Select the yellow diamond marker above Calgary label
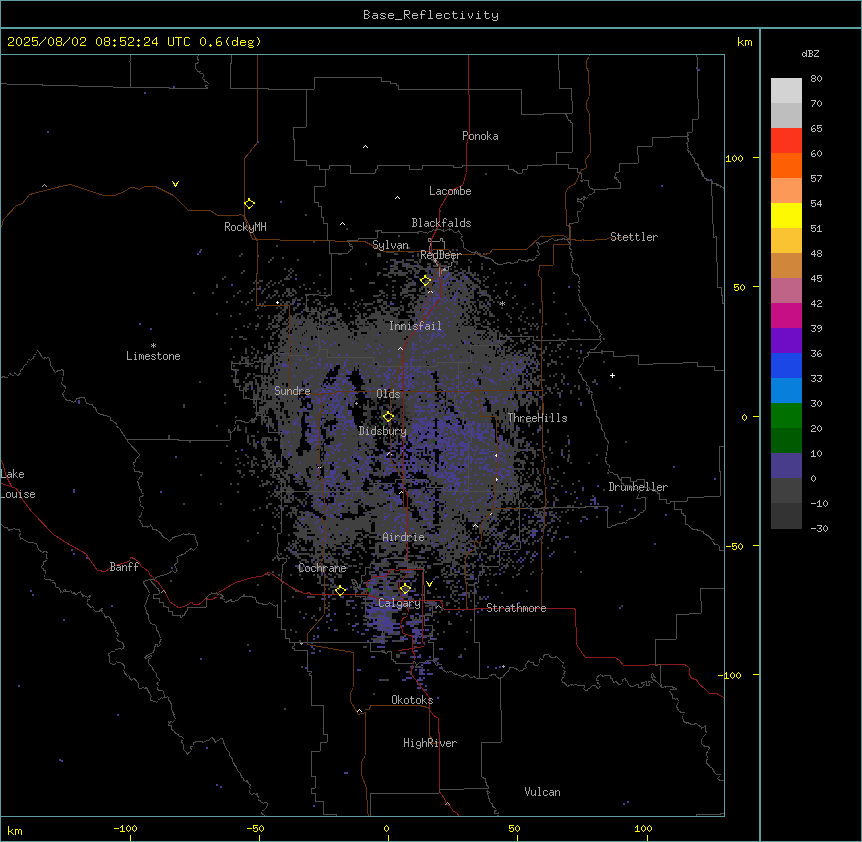Screen dimensions: 862x842 (x=405, y=589)
